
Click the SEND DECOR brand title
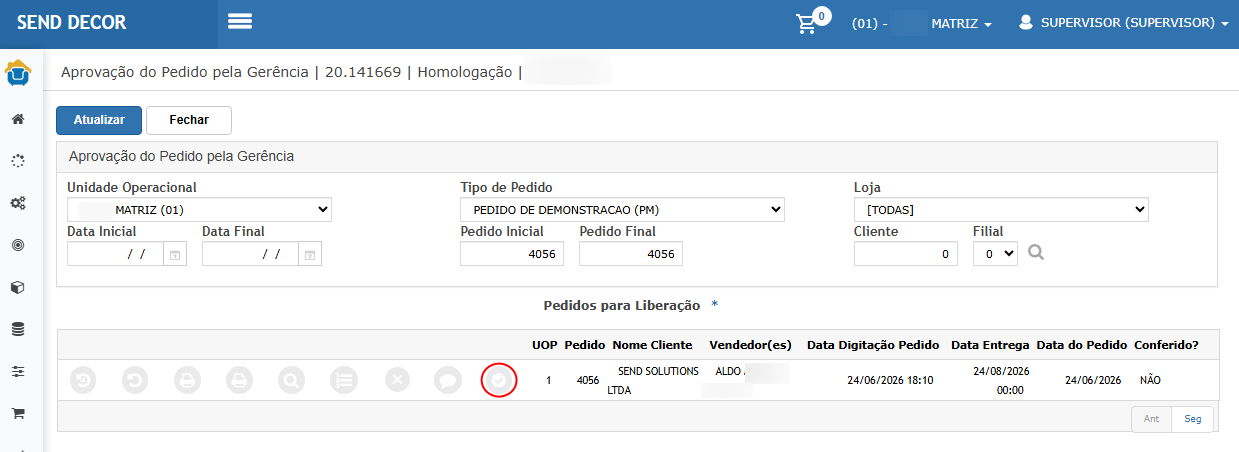[x=72, y=23]
